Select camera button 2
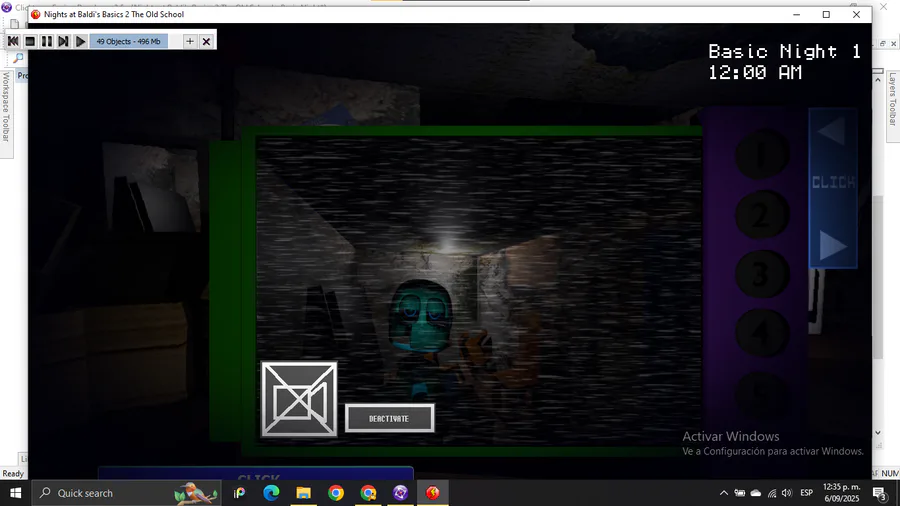This screenshot has height=506, width=900. [x=762, y=215]
